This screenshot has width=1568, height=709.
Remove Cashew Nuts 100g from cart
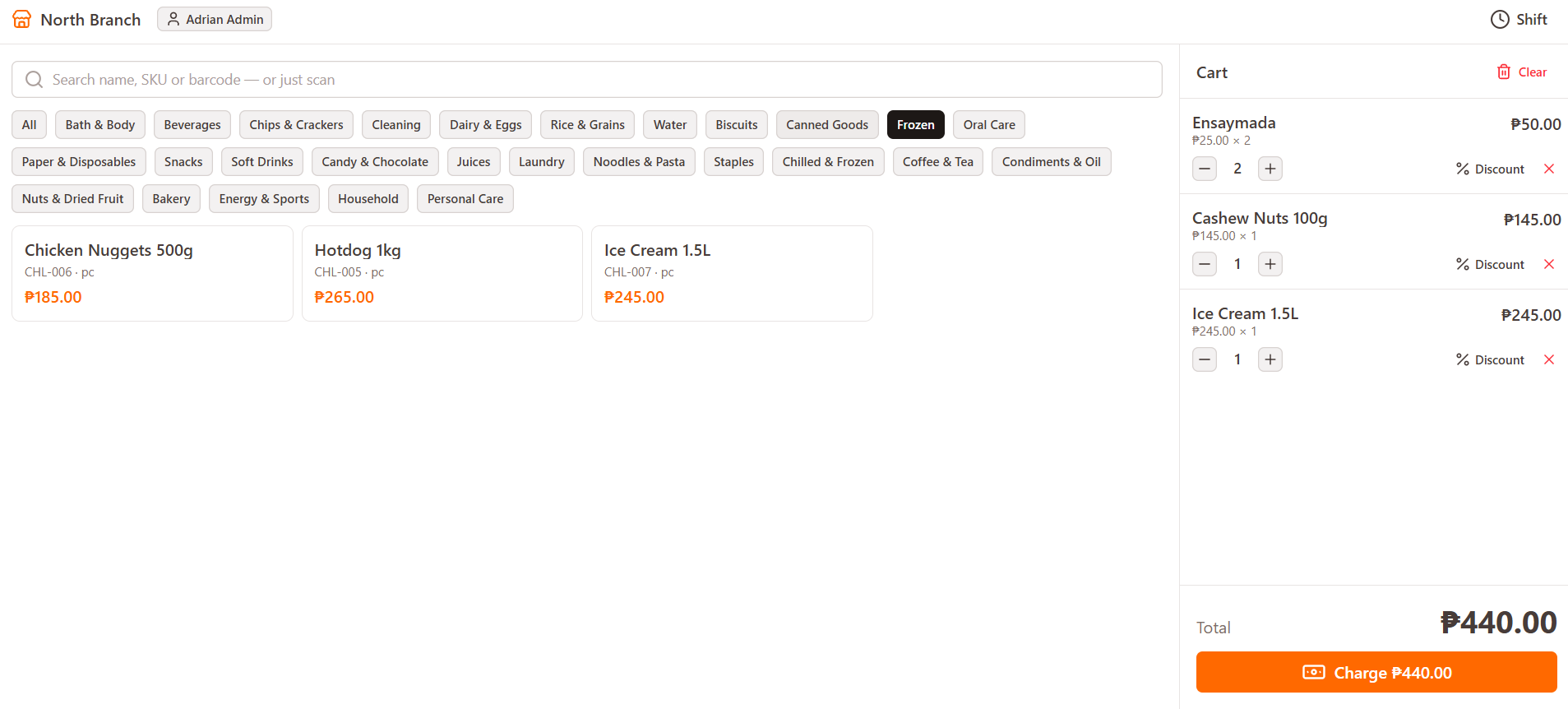pyautogui.click(x=1549, y=264)
